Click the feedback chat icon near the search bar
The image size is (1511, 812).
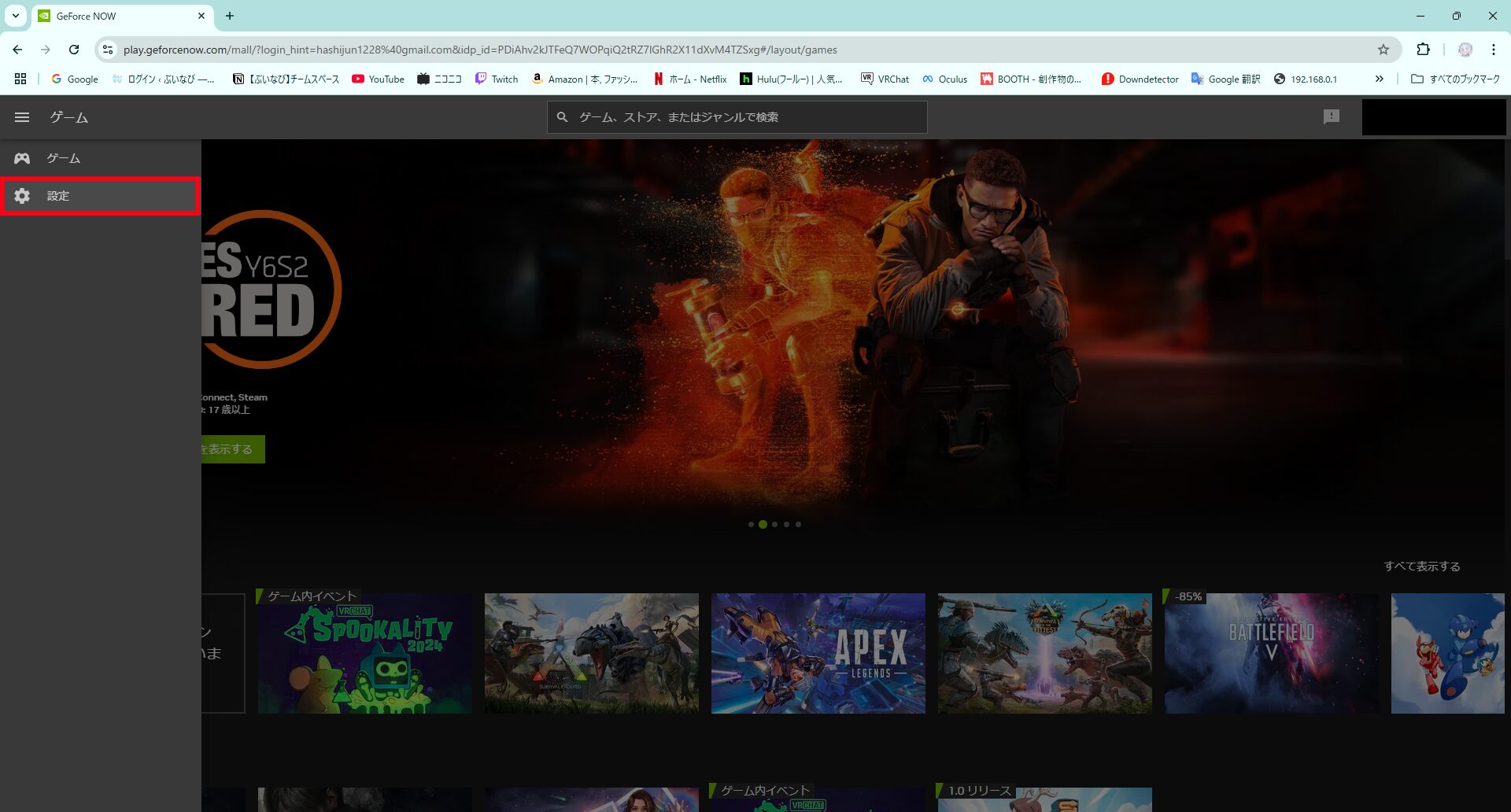[x=1331, y=116]
